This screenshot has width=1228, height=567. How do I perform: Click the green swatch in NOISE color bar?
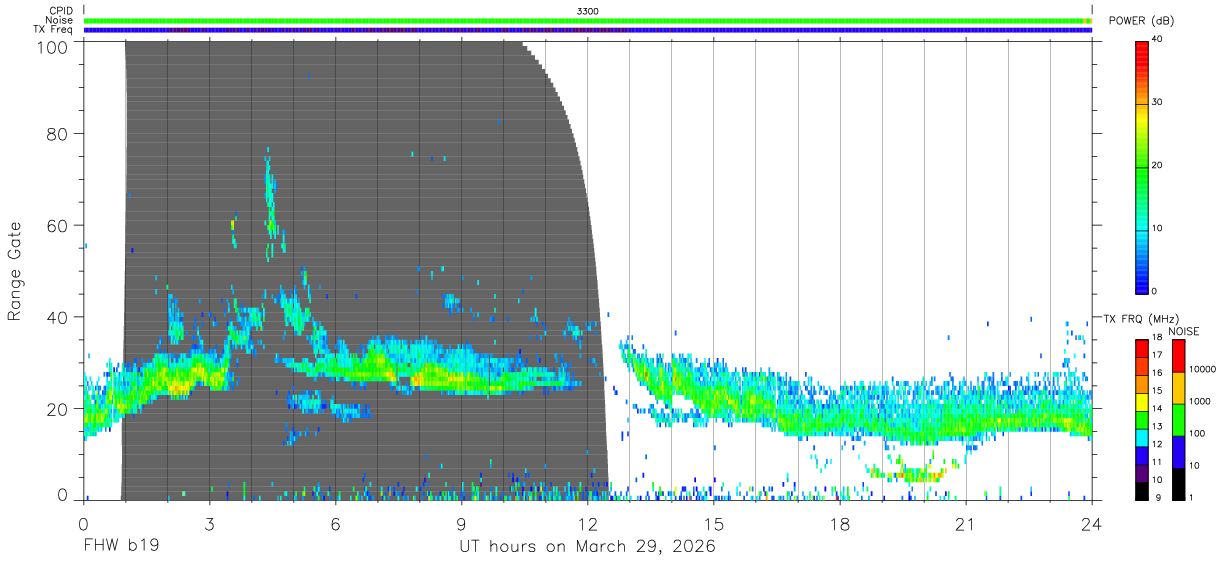(x=1179, y=419)
